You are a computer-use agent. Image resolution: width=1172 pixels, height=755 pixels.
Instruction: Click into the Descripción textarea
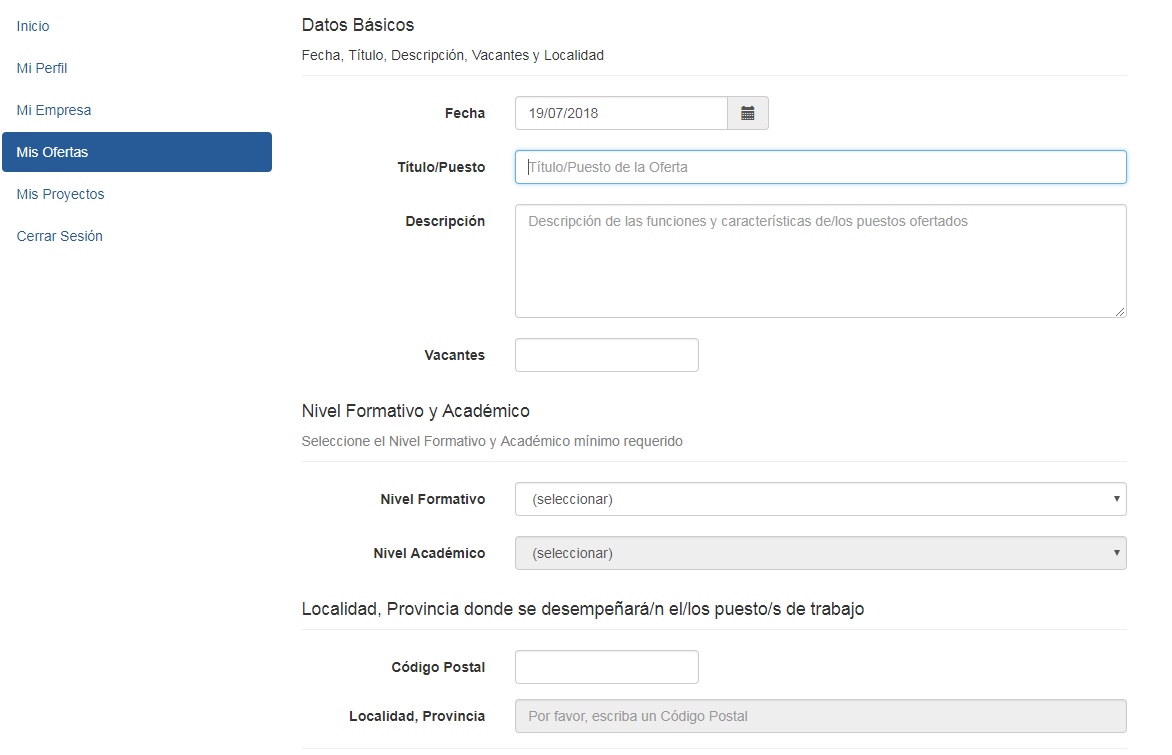pyautogui.click(x=821, y=261)
